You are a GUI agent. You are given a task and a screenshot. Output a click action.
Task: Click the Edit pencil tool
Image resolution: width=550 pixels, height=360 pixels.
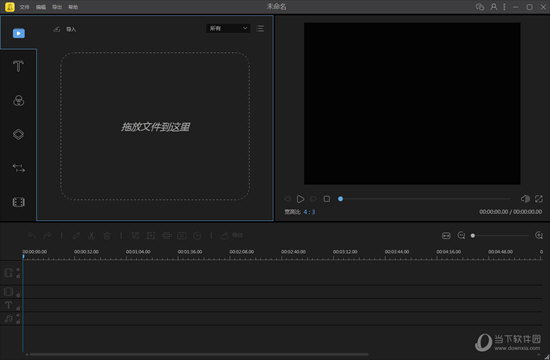76,236
